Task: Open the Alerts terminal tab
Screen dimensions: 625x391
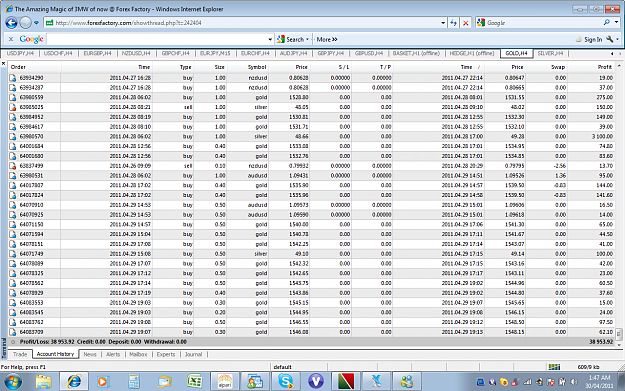Action: [113, 354]
